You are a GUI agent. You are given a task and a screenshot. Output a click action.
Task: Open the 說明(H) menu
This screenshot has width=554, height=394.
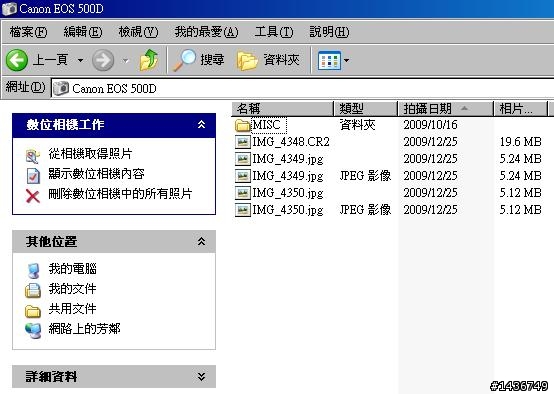click(329, 32)
